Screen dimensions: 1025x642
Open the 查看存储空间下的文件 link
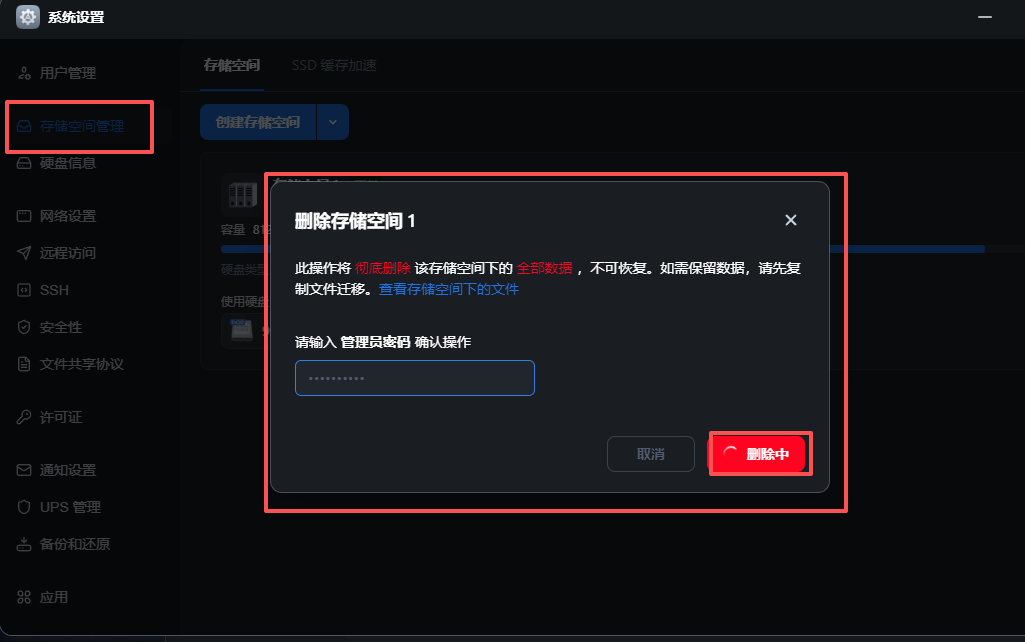449,289
